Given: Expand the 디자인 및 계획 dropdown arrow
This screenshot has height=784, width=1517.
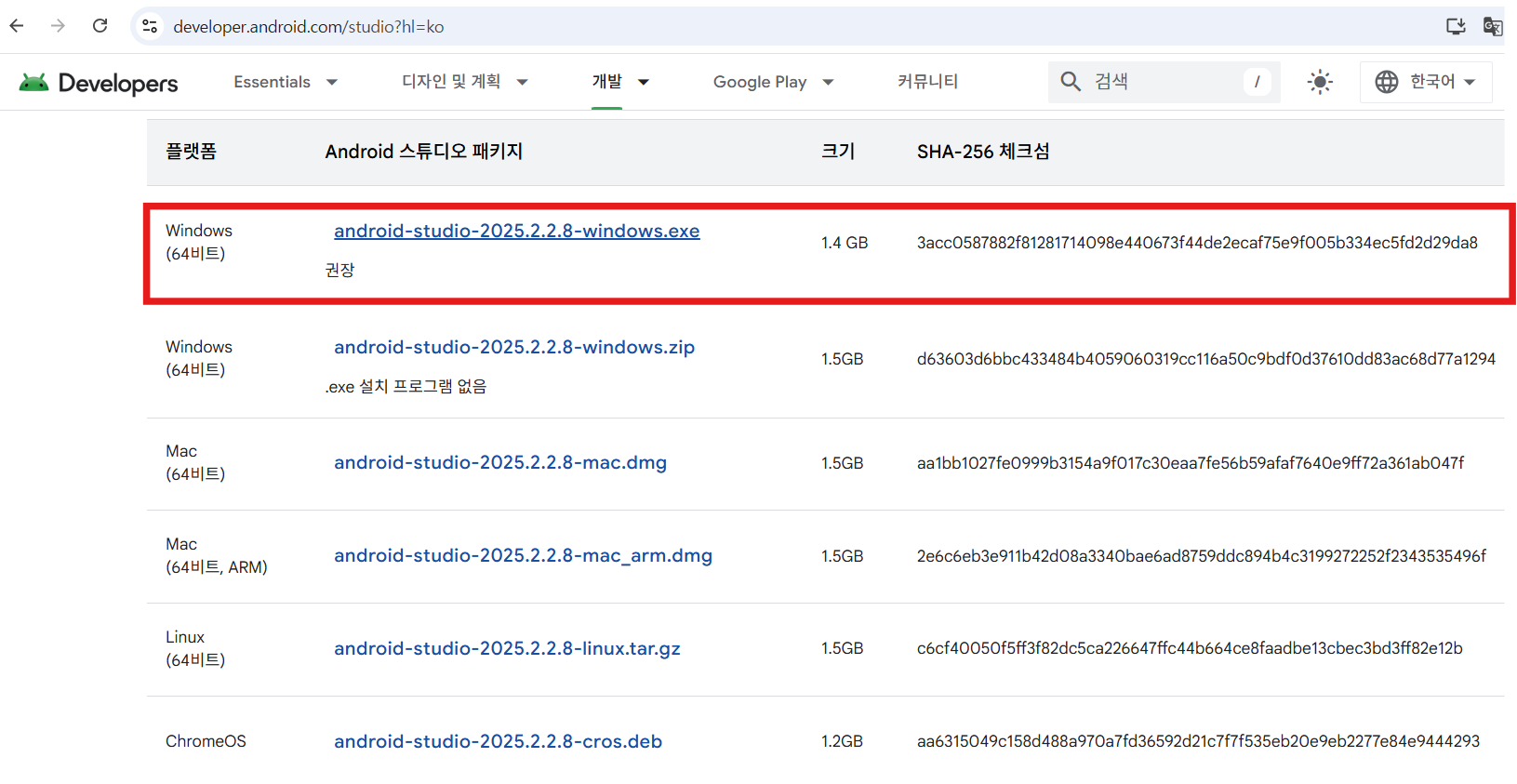Looking at the screenshot, I should [523, 82].
